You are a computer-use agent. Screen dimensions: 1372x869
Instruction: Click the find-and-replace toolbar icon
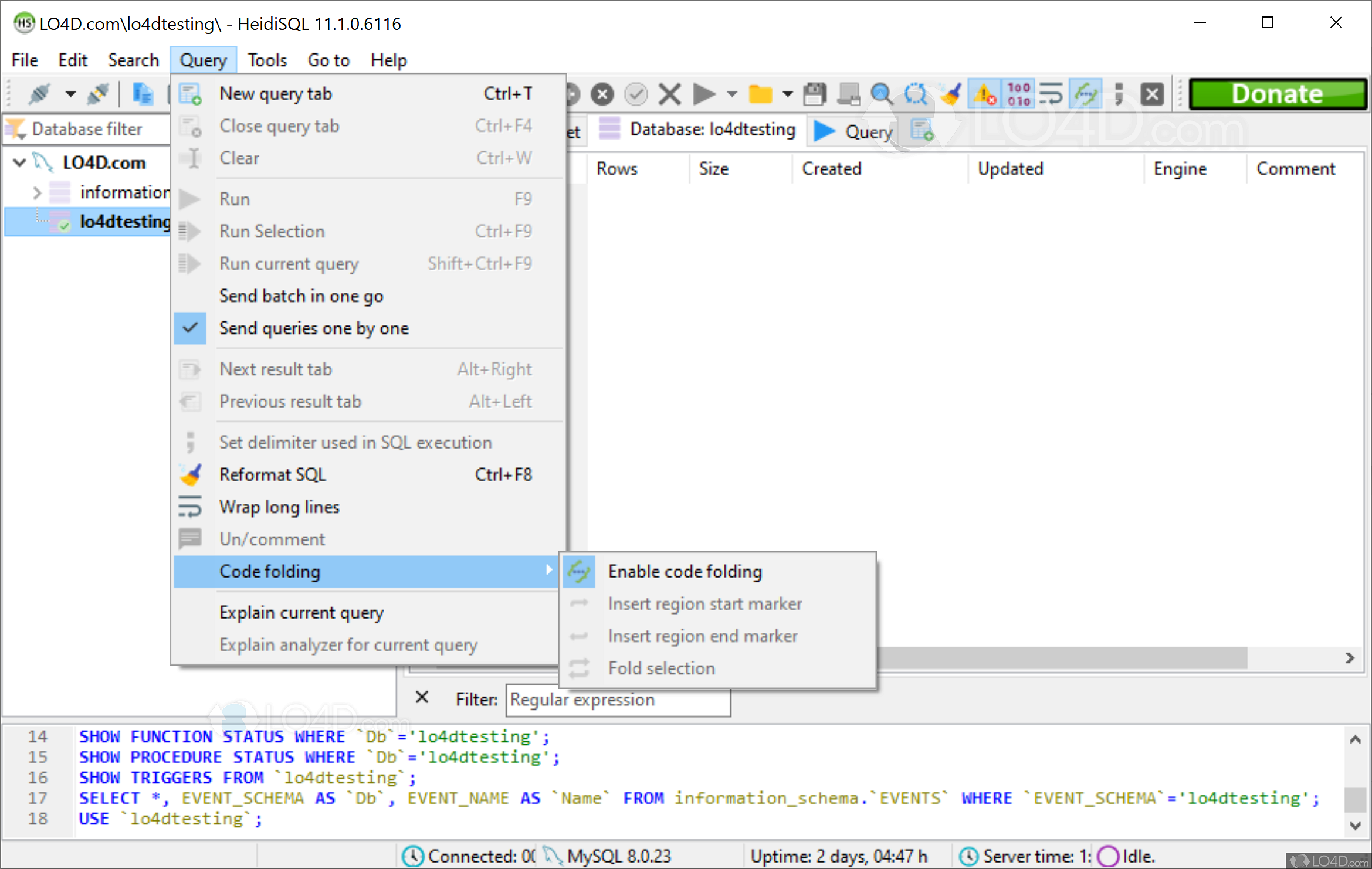coord(915,94)
